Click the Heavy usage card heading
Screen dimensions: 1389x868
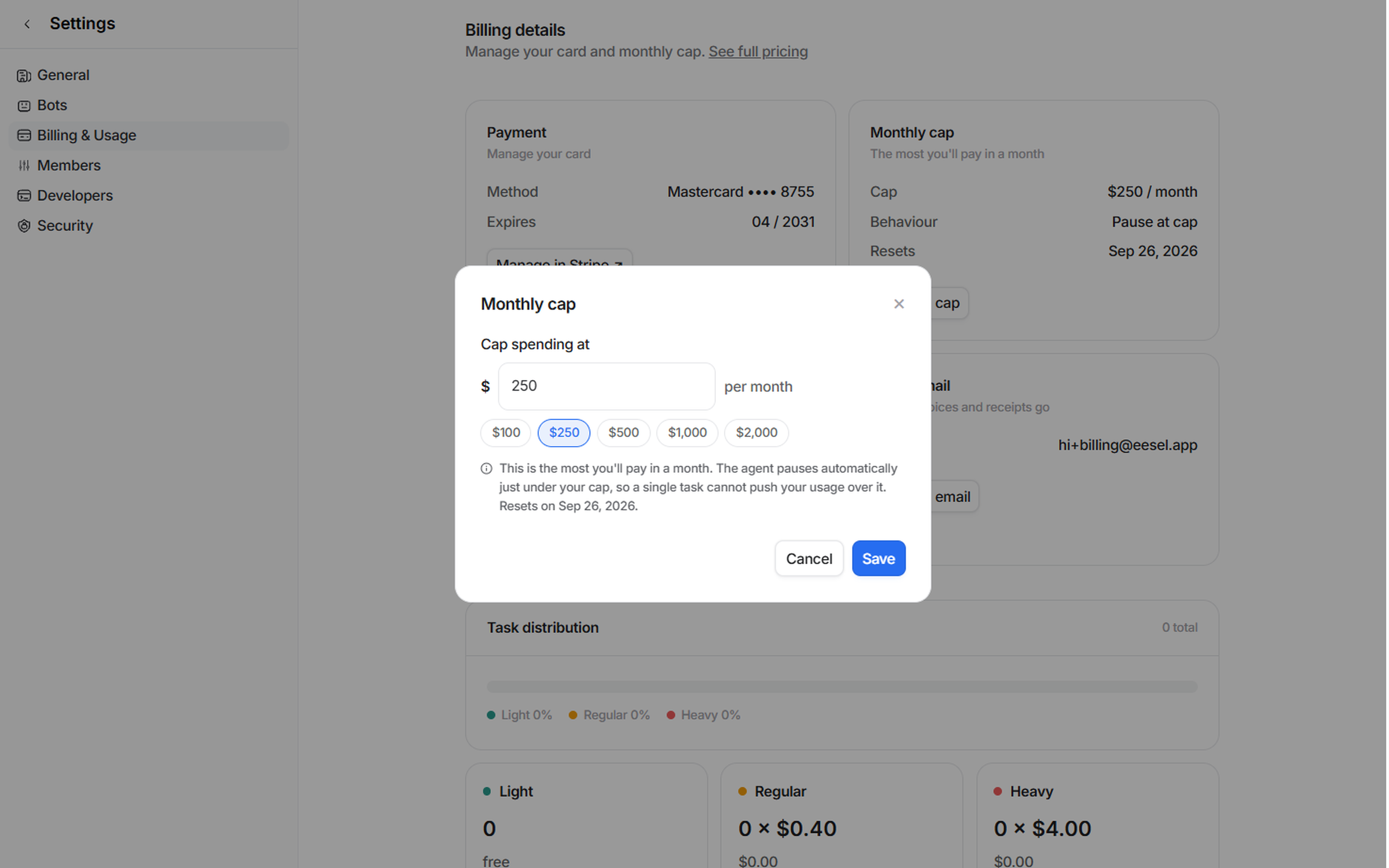tap(1031, 791)
